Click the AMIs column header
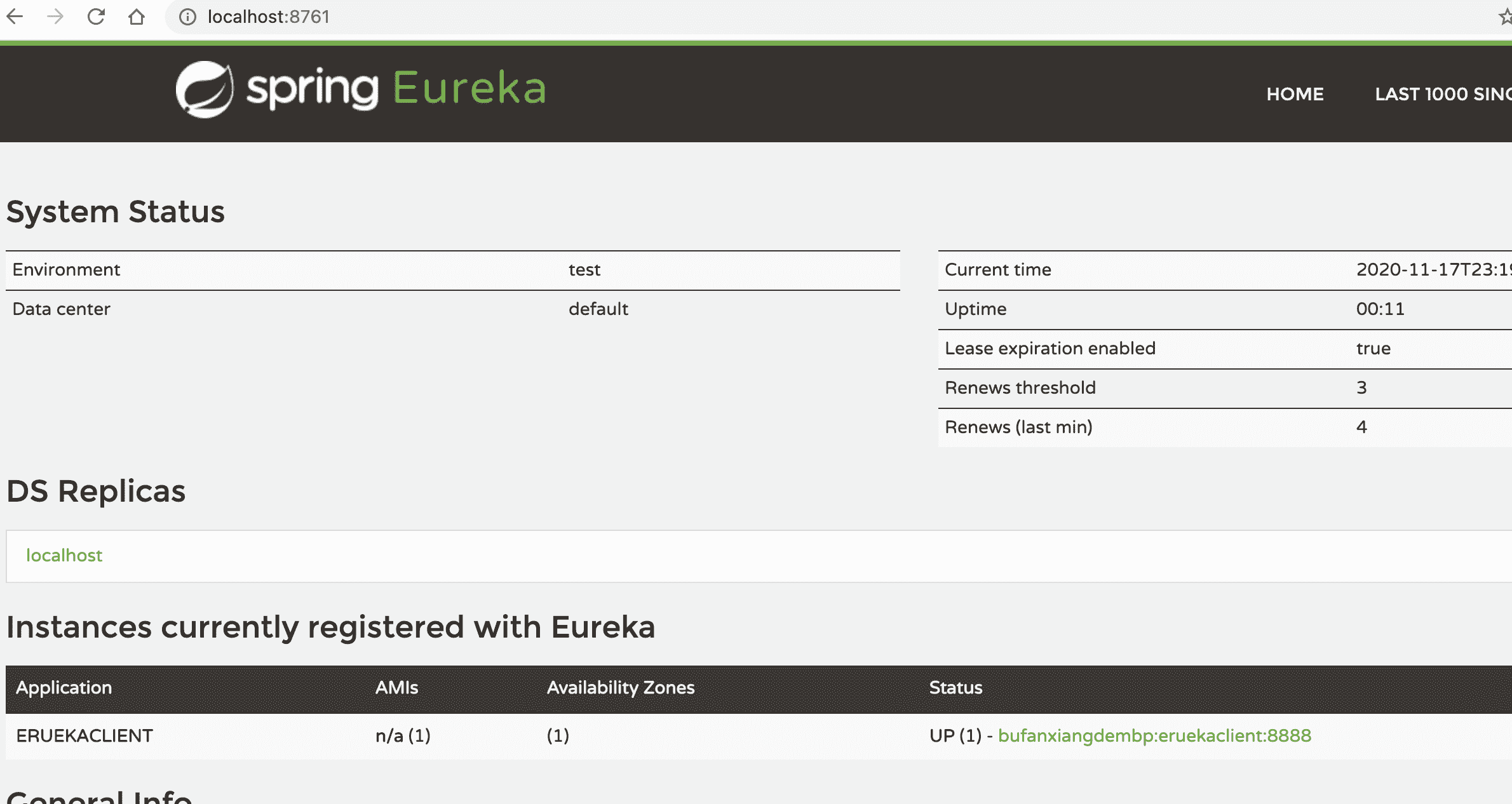Image resolution: width=1512 pixels, height=804 pixels. [x=396, y=688]
